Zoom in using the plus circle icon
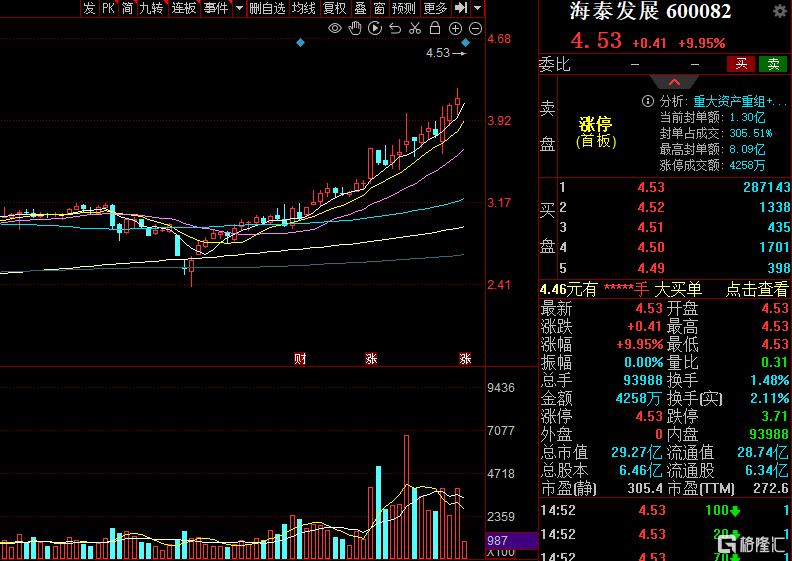The width and height of the screenshot is (792, 561). pos(455,29)
